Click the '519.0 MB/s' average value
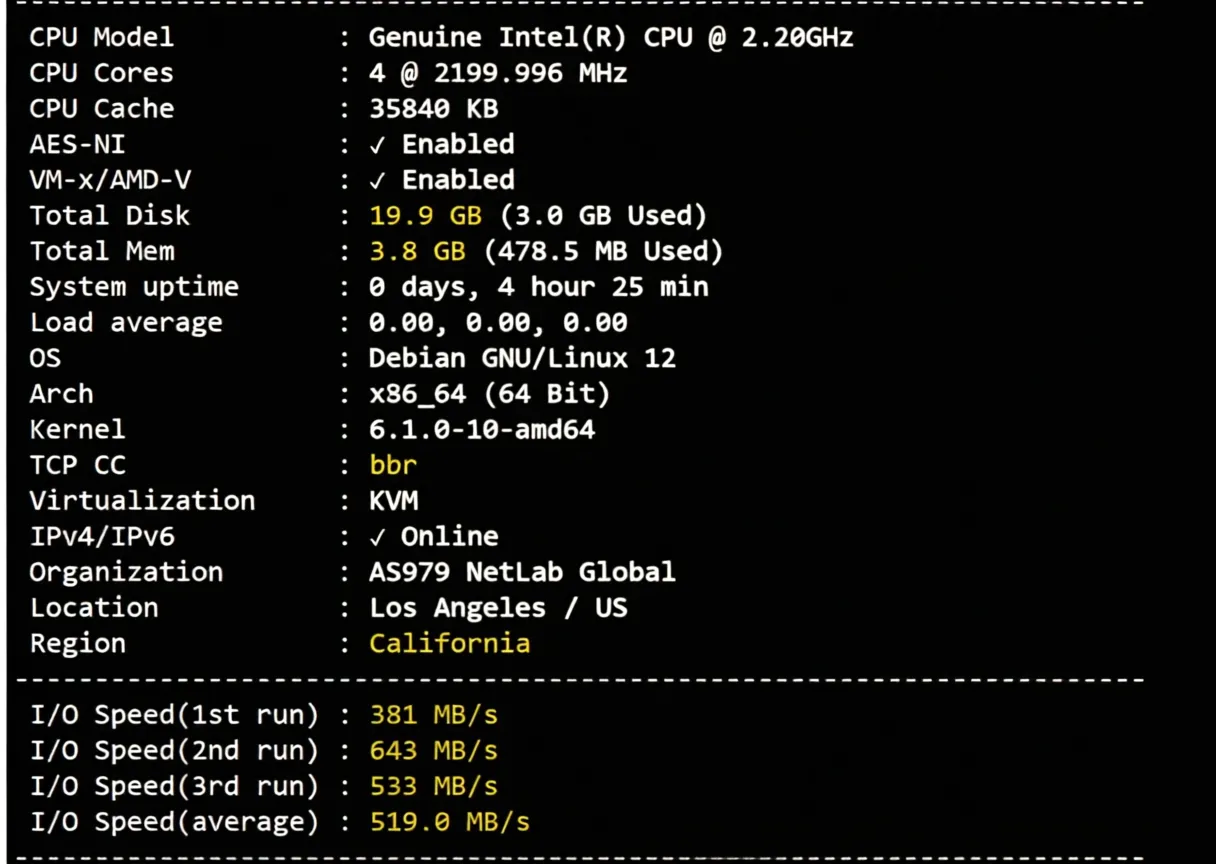Screen dimensions: 1216x864 tap(450, 822)
